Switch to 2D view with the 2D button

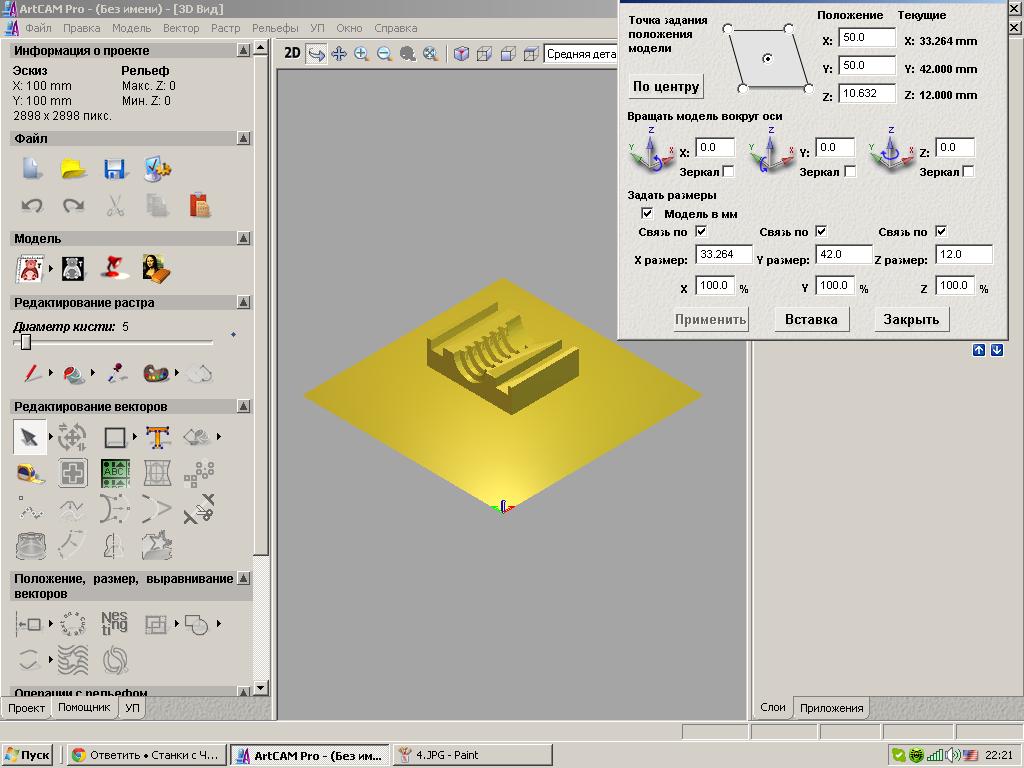pos(292,54)
